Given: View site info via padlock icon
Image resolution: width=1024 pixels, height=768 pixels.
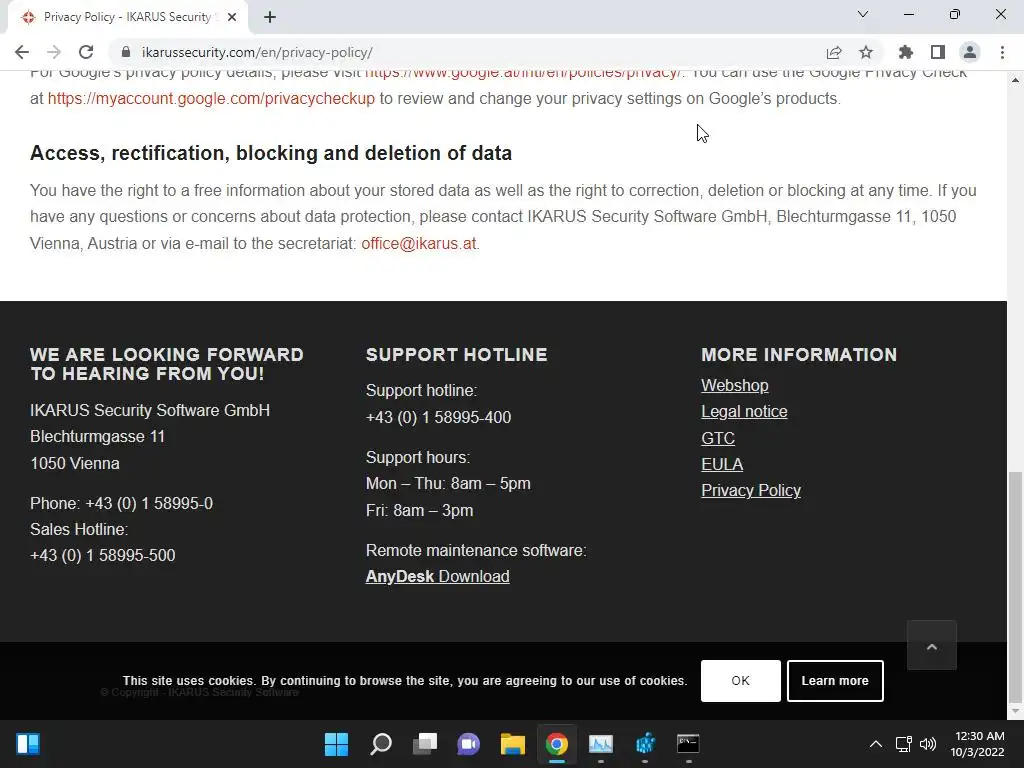Looking at the screenshot, I should point(126,52).
